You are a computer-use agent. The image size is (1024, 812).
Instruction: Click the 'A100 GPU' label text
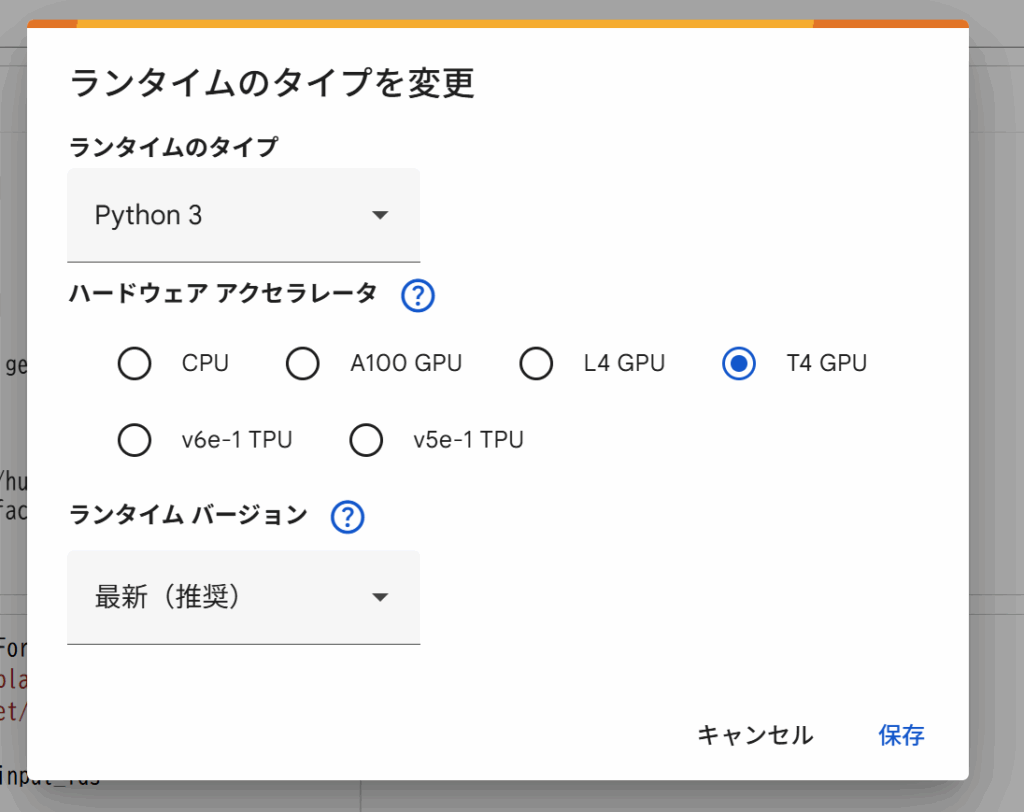[x=406, y=364]
